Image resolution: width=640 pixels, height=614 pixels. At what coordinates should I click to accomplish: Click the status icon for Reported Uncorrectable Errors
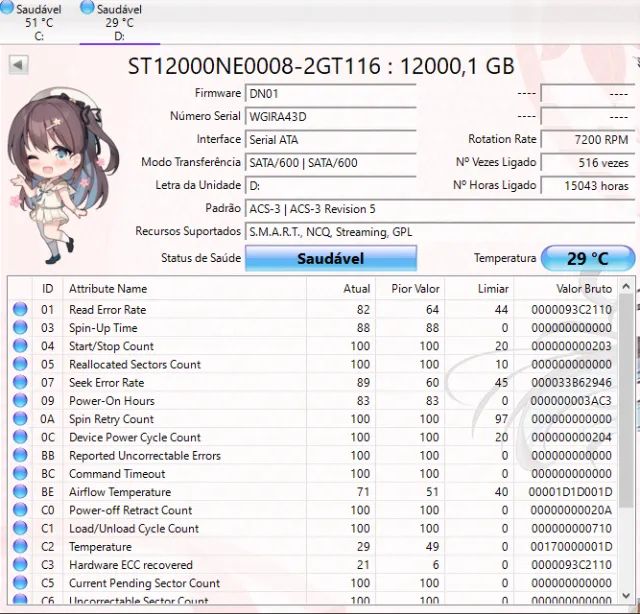[x=20, y=455]
